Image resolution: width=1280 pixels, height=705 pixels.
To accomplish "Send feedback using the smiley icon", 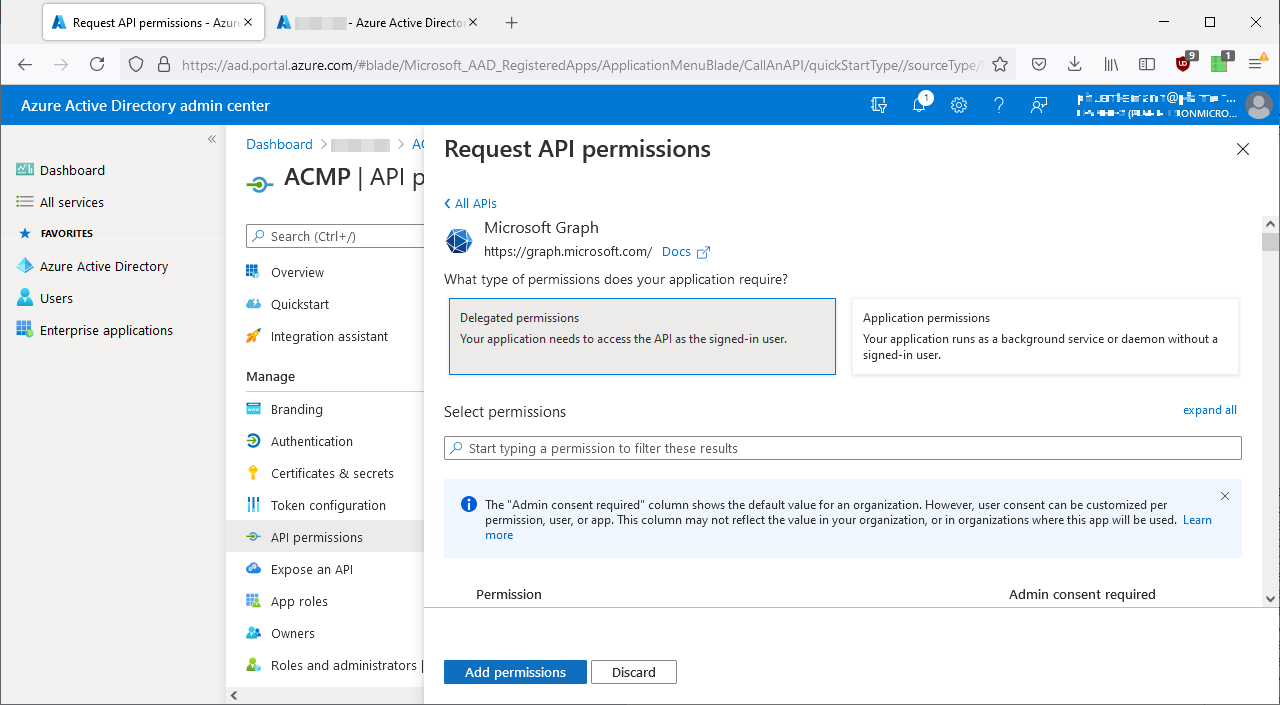I will 1038,105.
